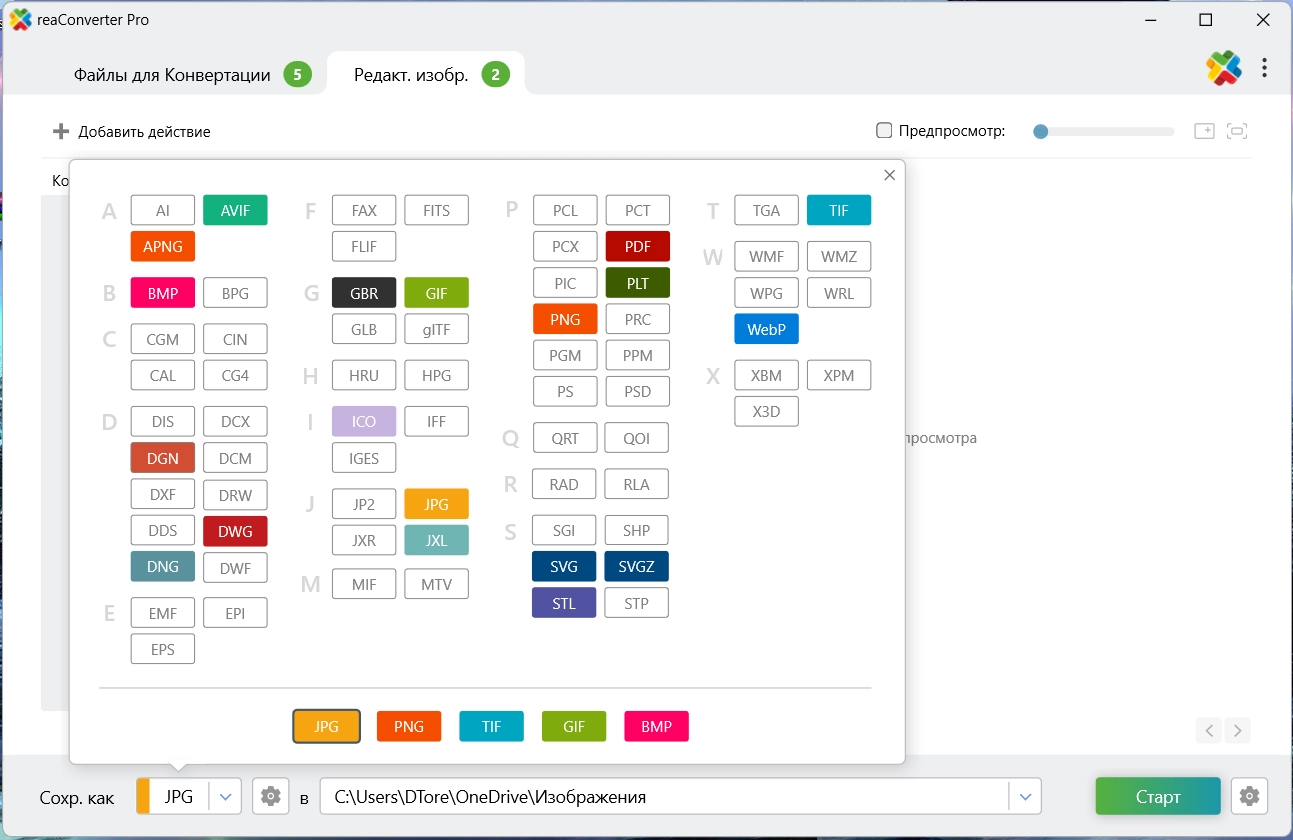Select the X3D format
The width and height of the screenshot is (1293, 840).
pyautogui.click(x=767, y=411)
